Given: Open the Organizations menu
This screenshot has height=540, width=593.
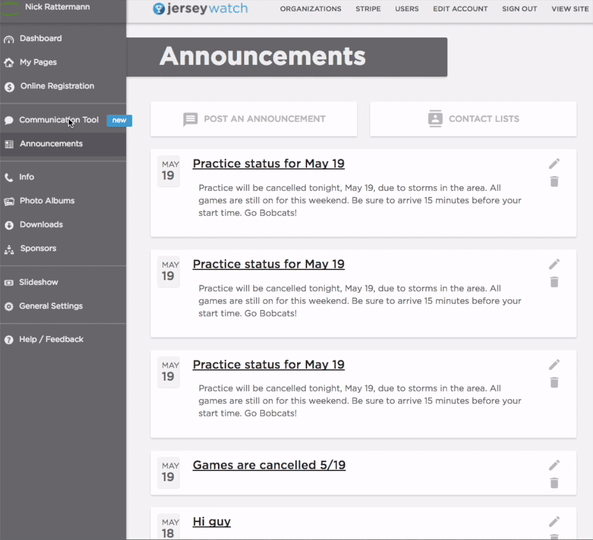Looking at the screenshot, I should [x=310, y=9].
